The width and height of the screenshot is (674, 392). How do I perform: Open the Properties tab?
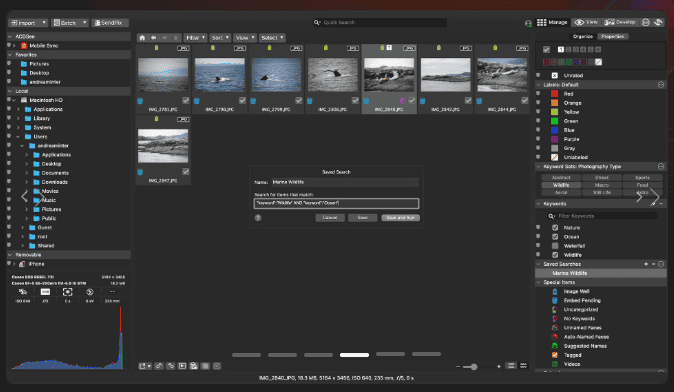coord(613,37)
